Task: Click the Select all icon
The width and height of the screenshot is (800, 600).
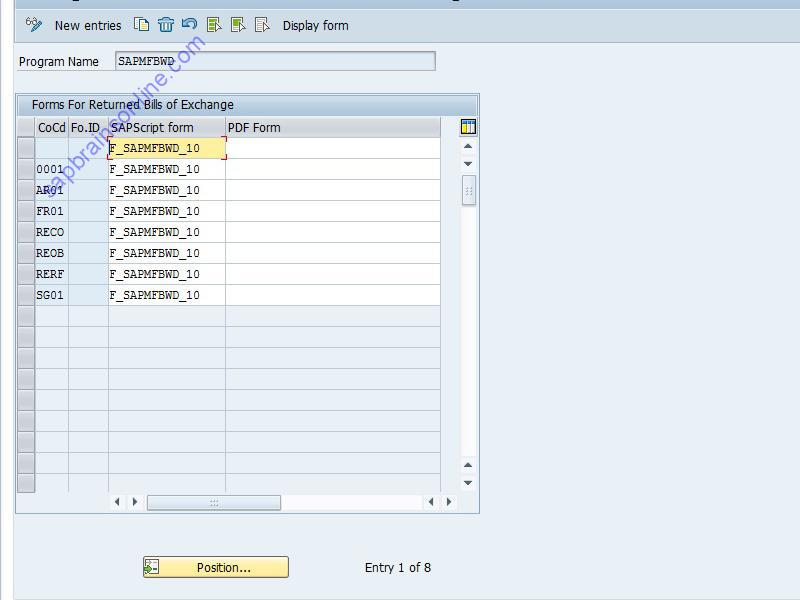Action: (214, 24)
